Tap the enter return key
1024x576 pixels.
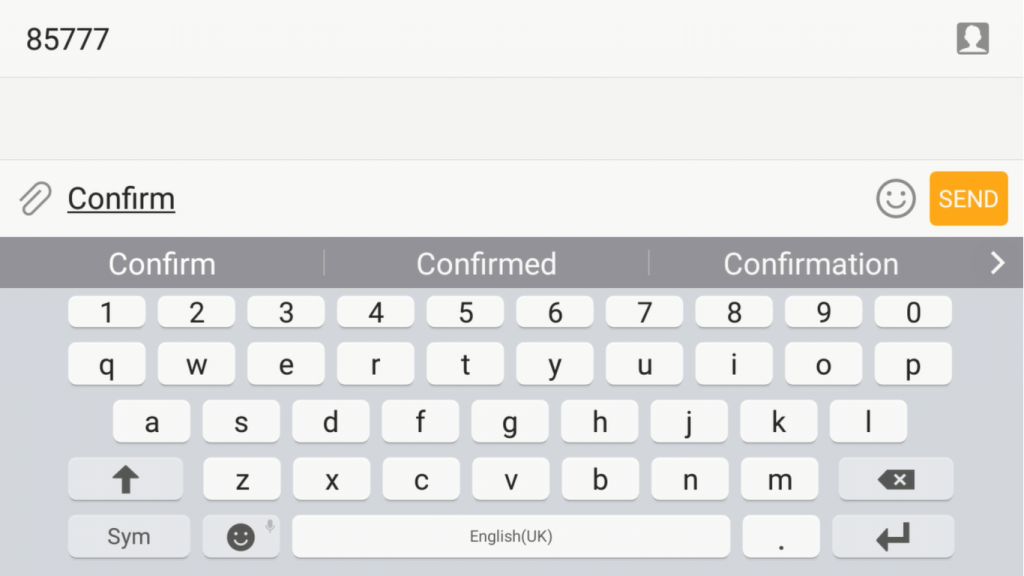[x=893, y=536]
